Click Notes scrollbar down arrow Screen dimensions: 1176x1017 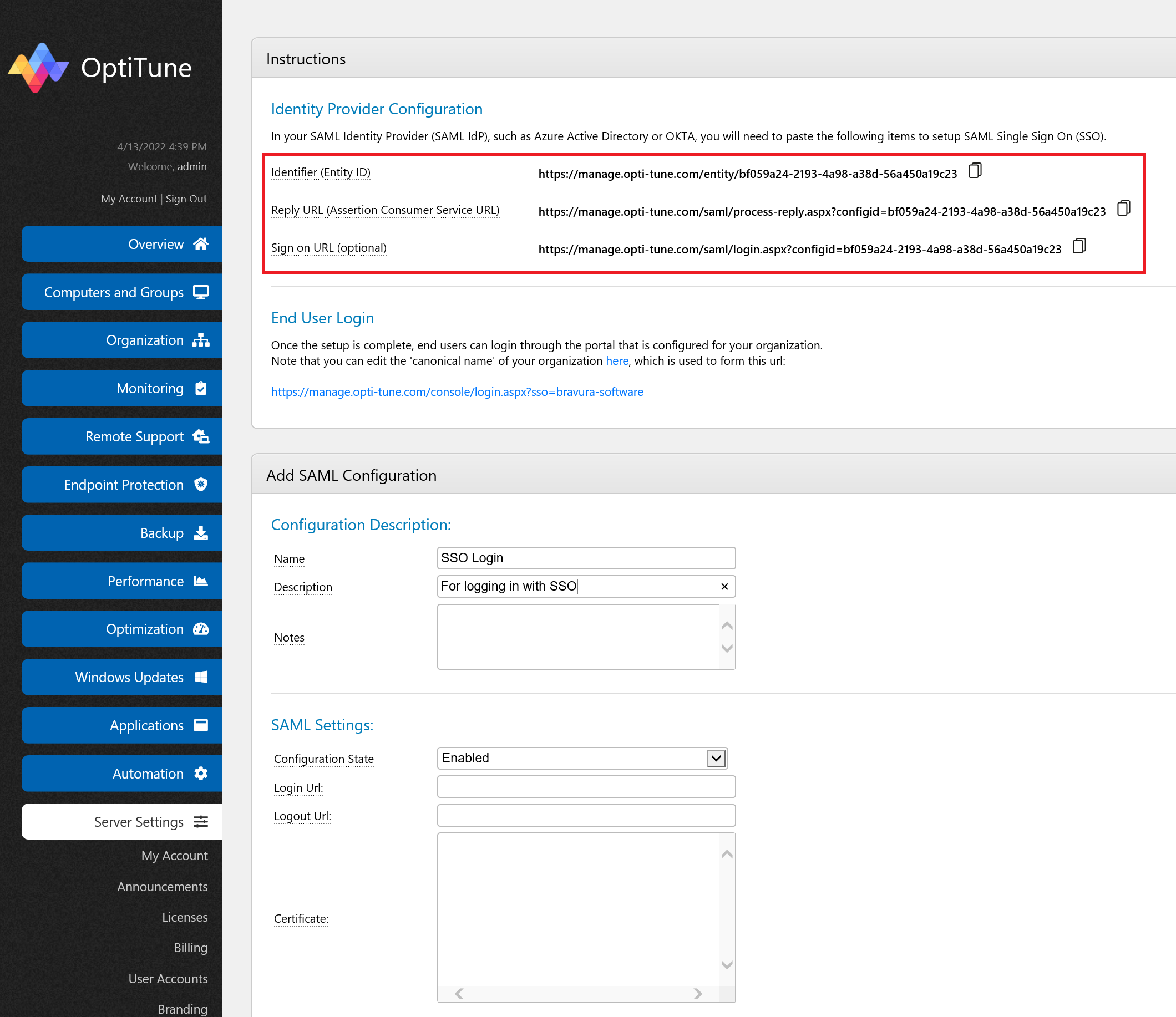click(727, 648)
